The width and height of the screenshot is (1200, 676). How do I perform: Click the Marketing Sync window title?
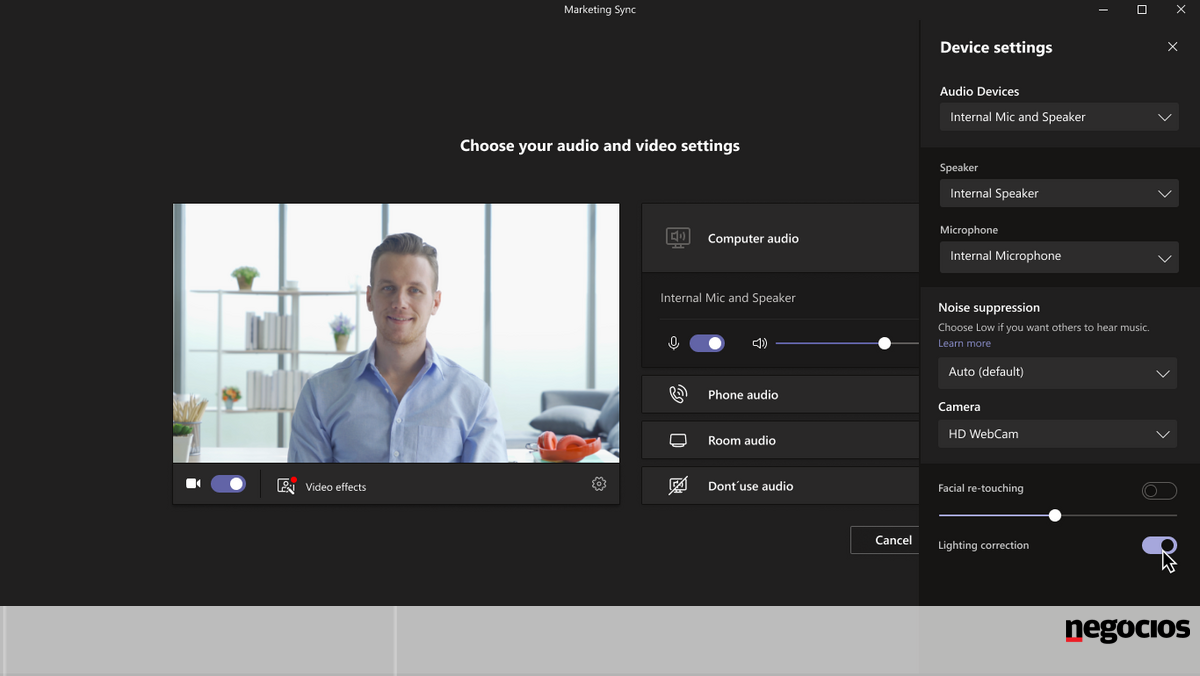pos(600,10)
